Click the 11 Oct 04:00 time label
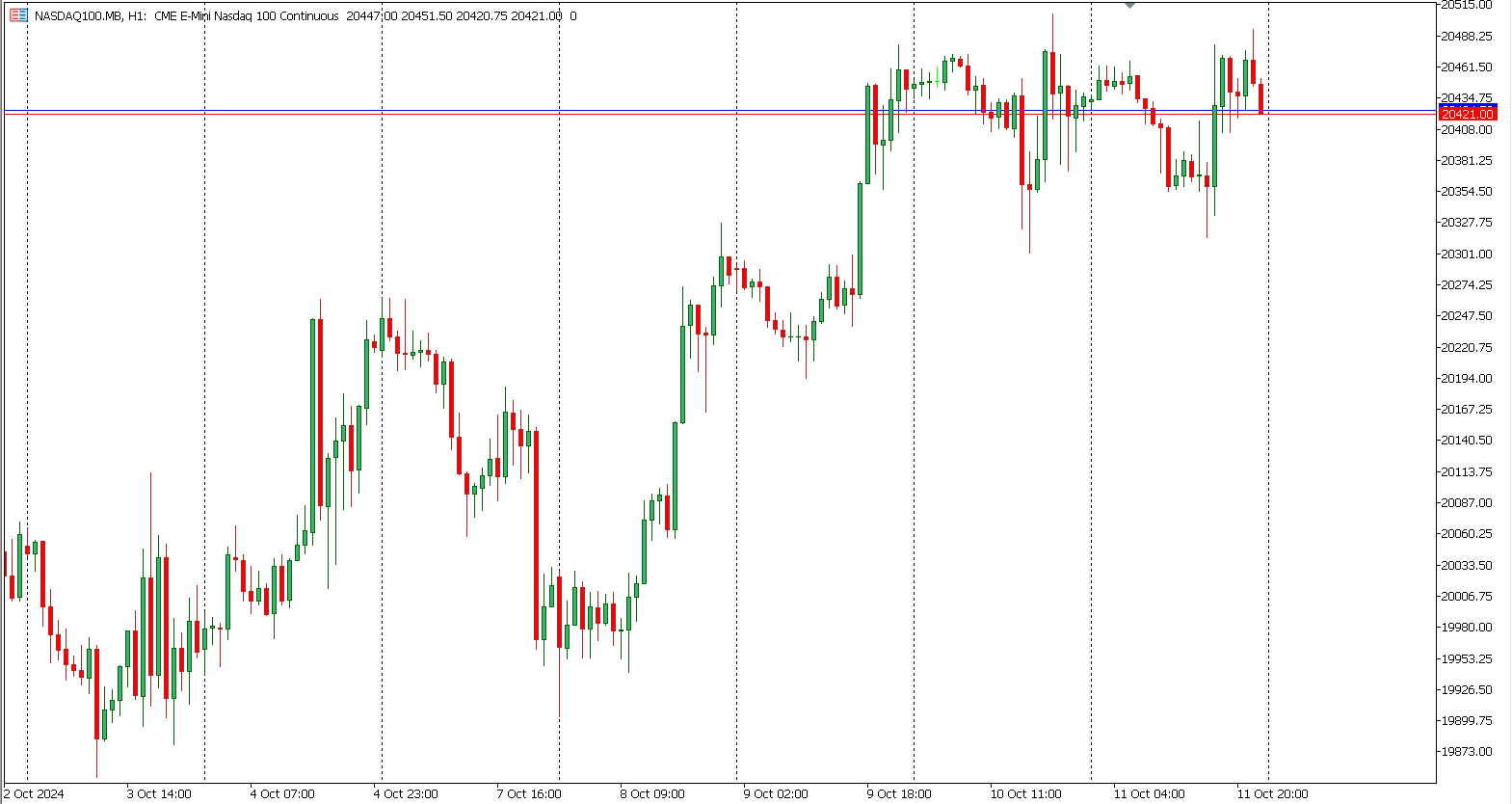The image size is (1512, 804). click(x=1150, y=794)
